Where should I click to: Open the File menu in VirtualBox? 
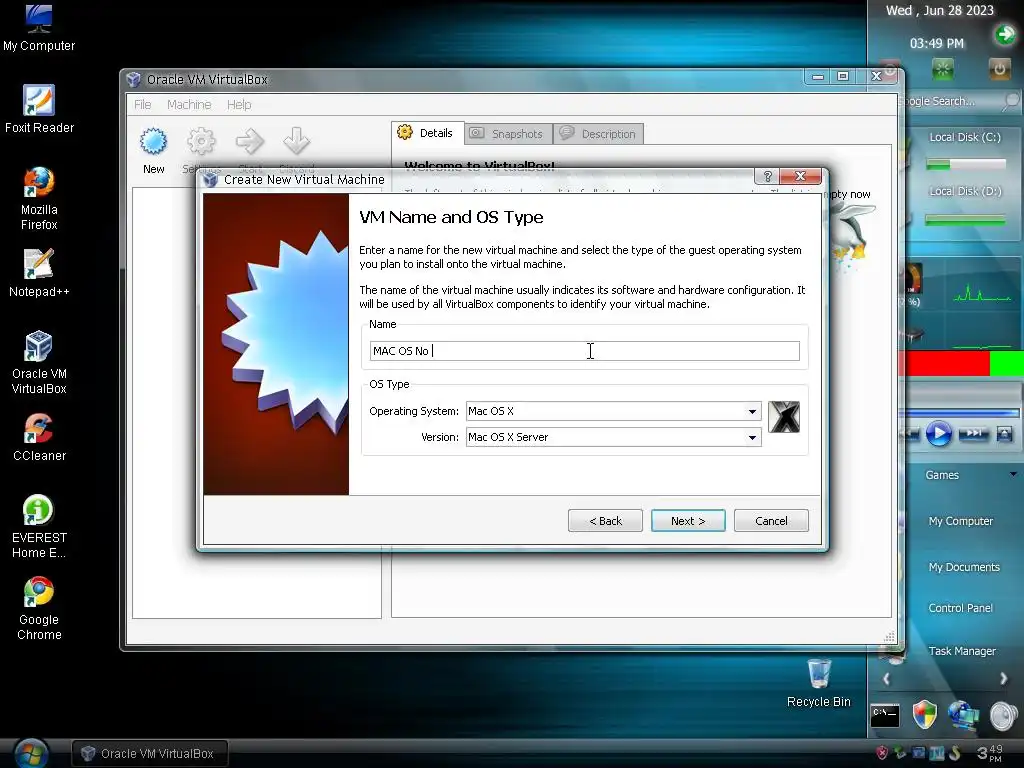pyautogui.click(x=142, y=104)
